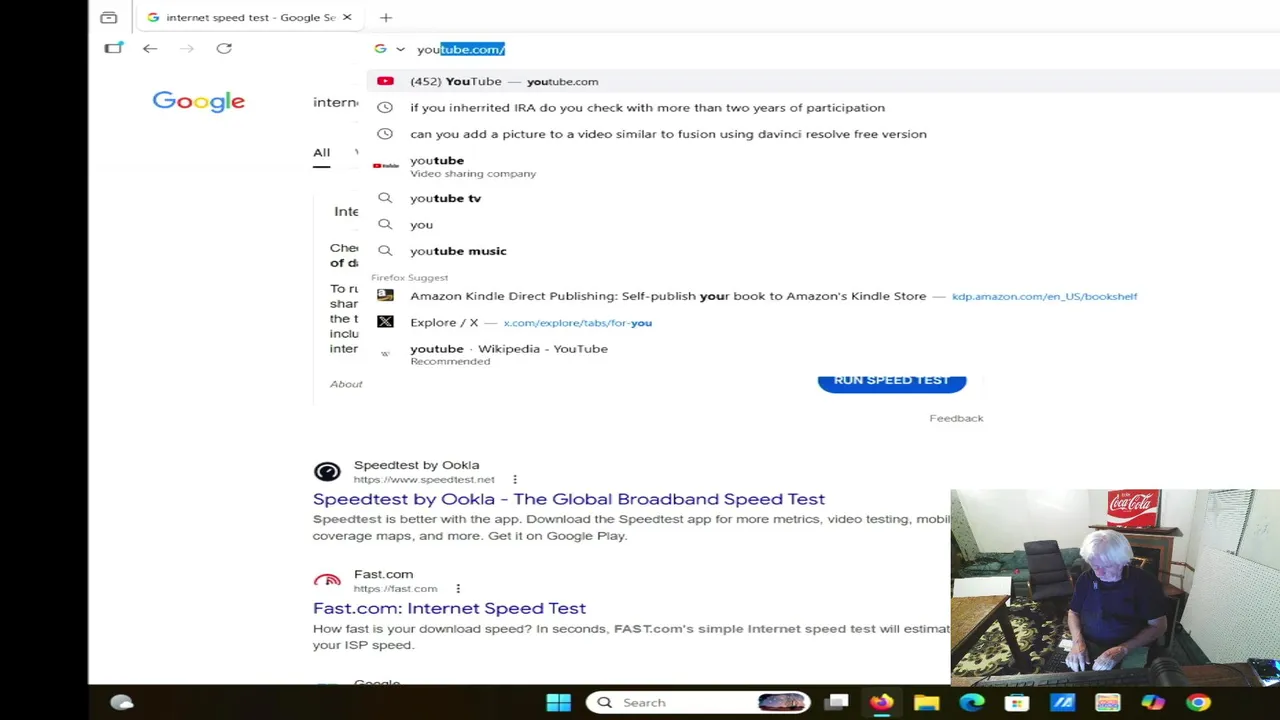Click the taskbar Search box
The image size is (1280, 720).
tap(698, 702)
